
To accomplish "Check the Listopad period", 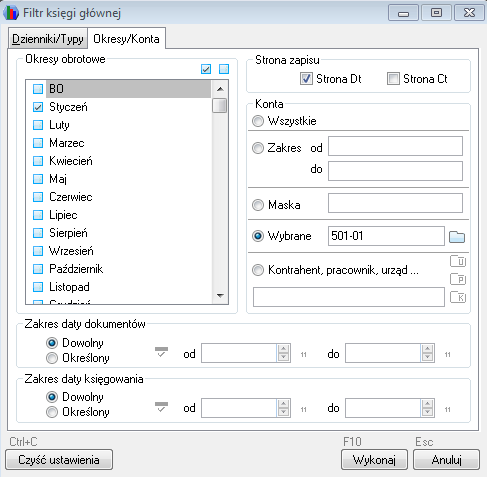I will (x=38, y=287).
